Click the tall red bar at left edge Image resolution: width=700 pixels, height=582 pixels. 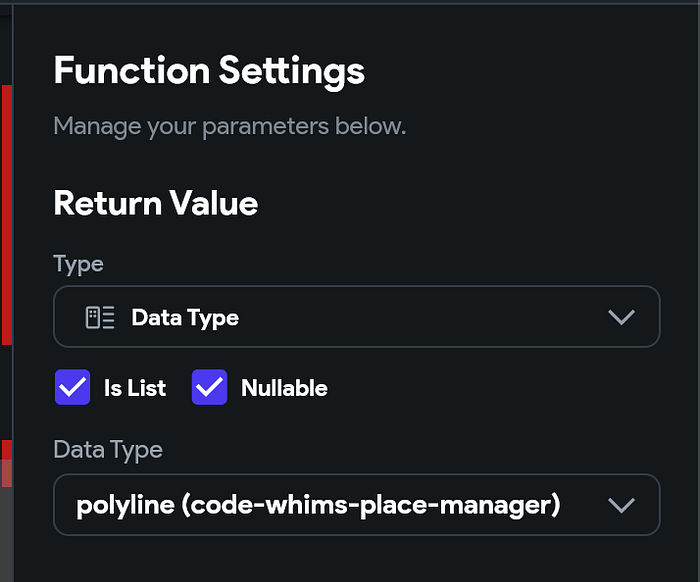coord(6,215)
